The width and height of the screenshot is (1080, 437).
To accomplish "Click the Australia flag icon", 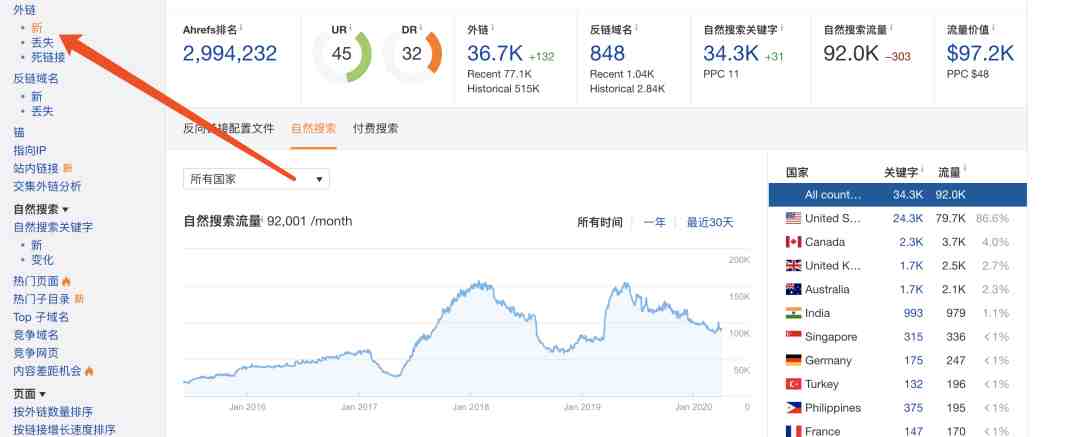I will pos(793,289).
